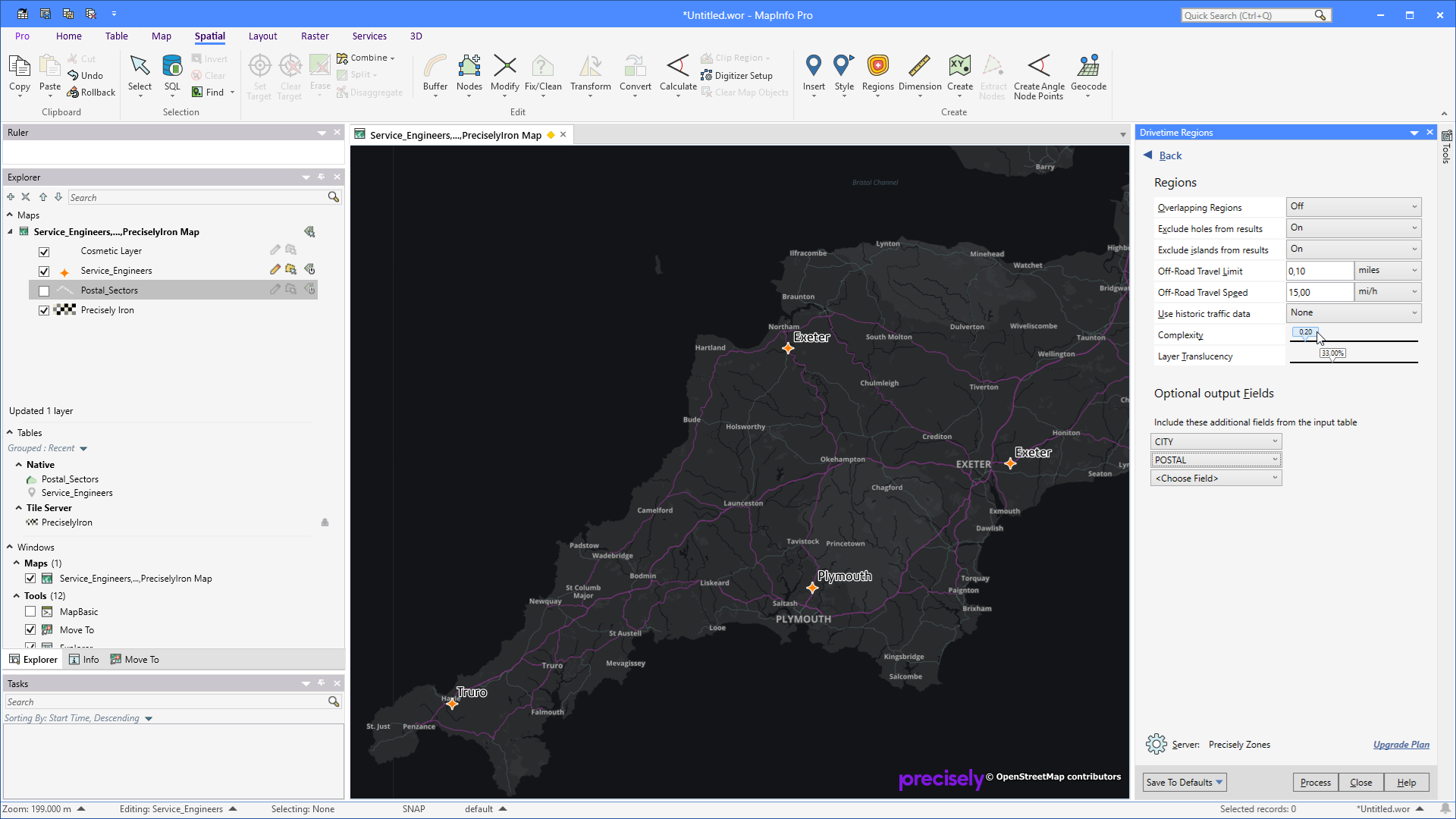The image size is (1456, 819).
Task: Open the Calculate tool
Action: pos(678,74)
